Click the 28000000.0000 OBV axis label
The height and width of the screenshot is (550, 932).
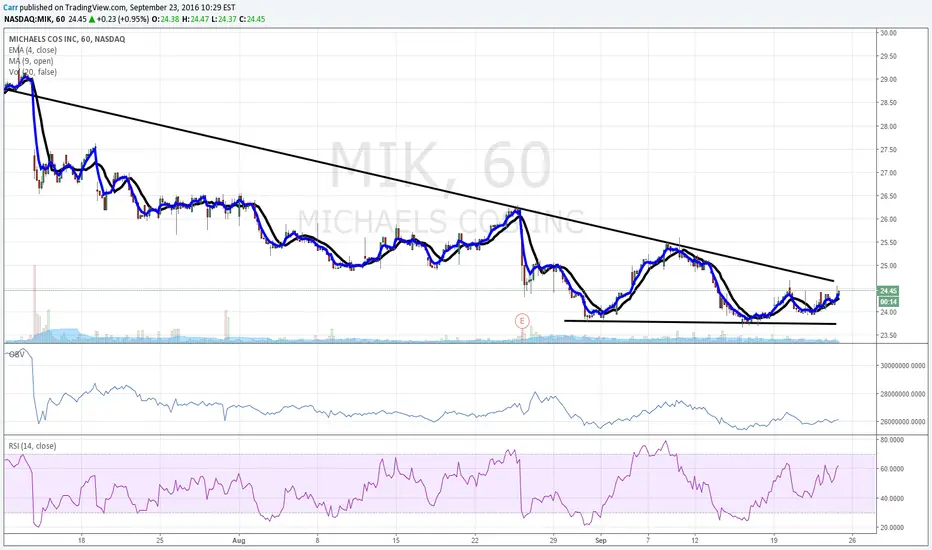pyautogui.click(x=902, y=394)
